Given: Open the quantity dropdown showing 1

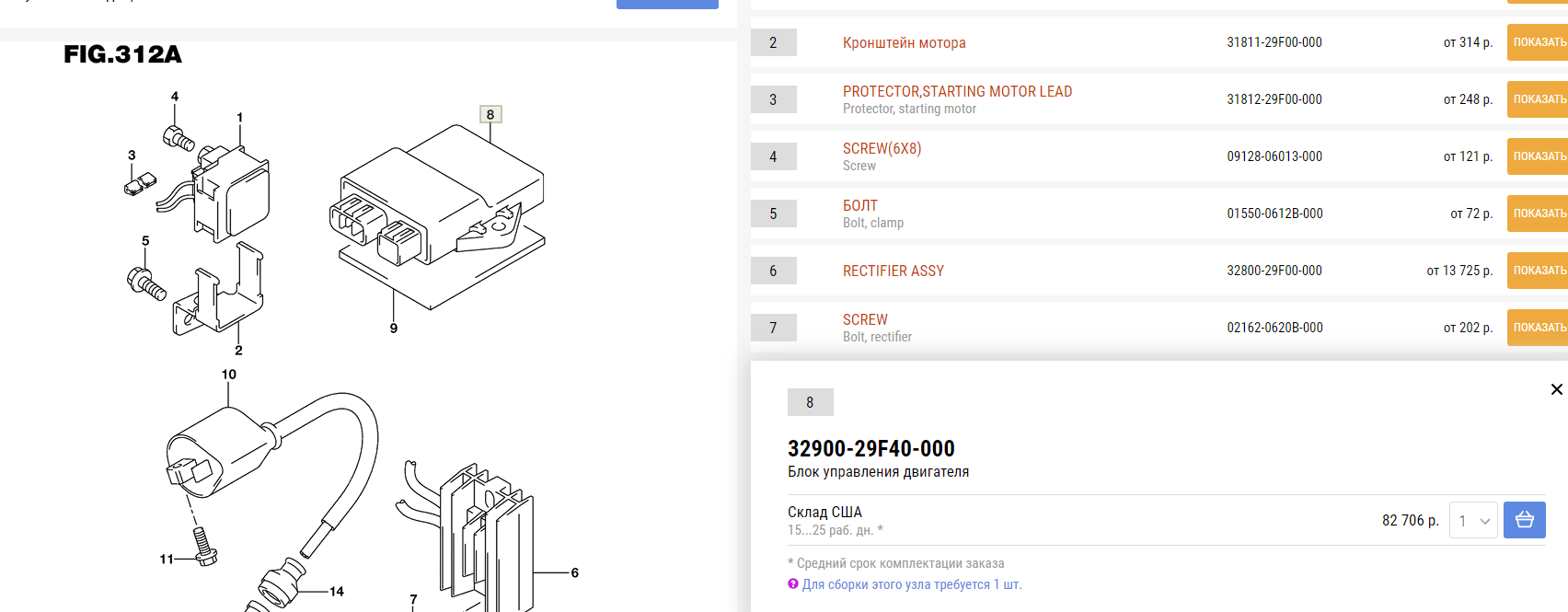Looking at the screenshot, I should click(1473, 521).
